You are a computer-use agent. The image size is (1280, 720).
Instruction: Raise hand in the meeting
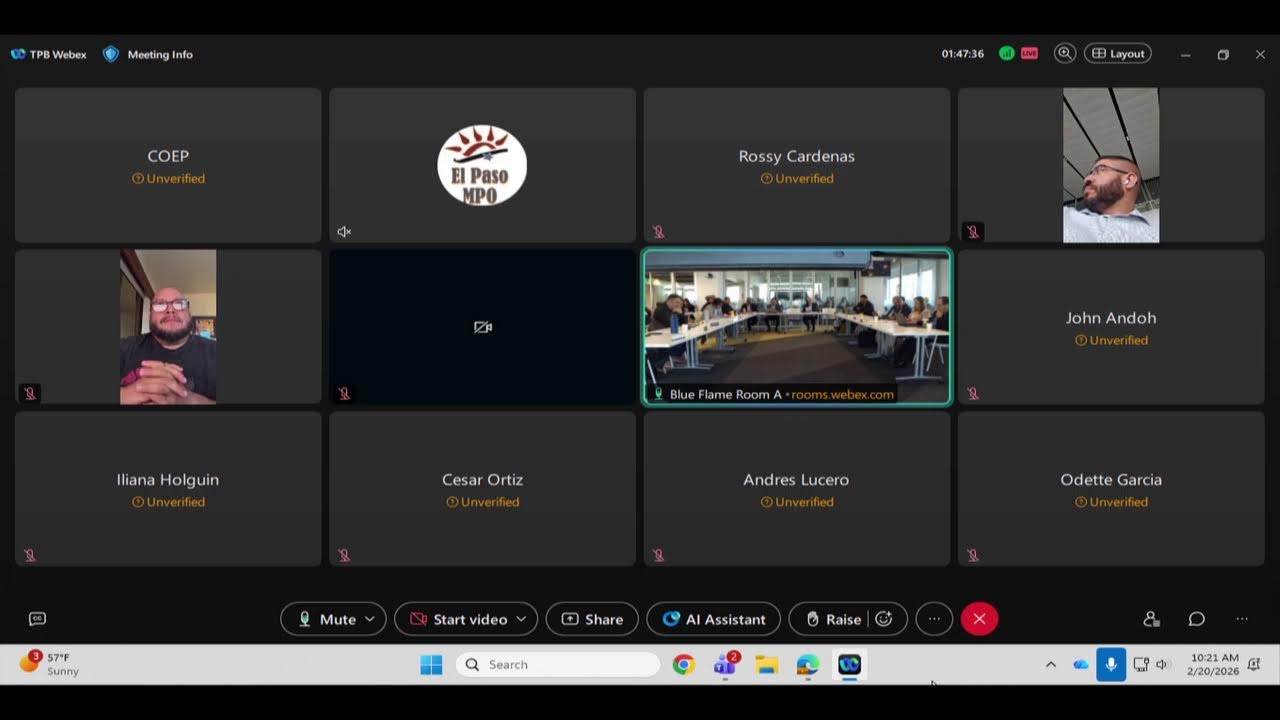click(x=832, y=619)
